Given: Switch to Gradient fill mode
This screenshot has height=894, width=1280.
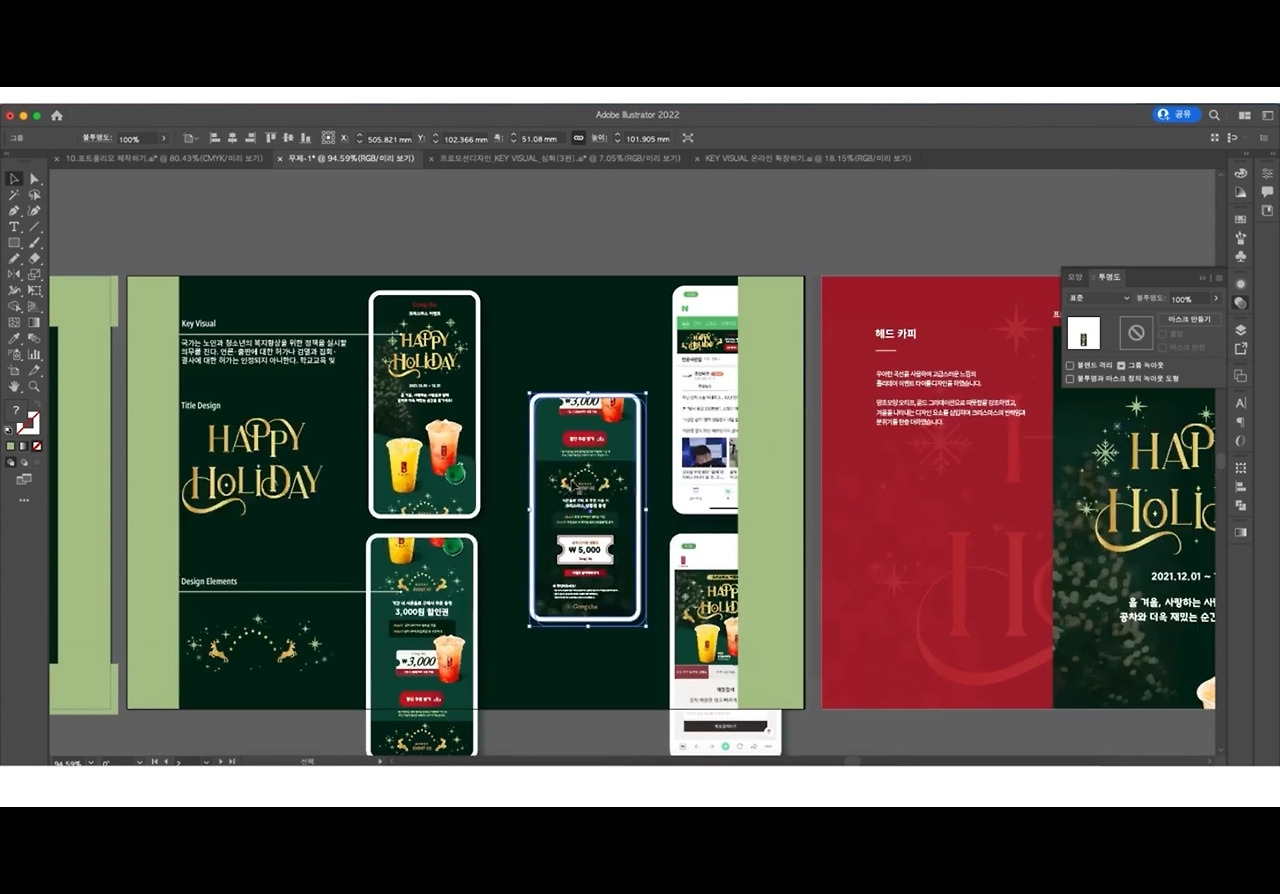Looking at the screenshot, I should pyautogui.click(x=24, y=446).
